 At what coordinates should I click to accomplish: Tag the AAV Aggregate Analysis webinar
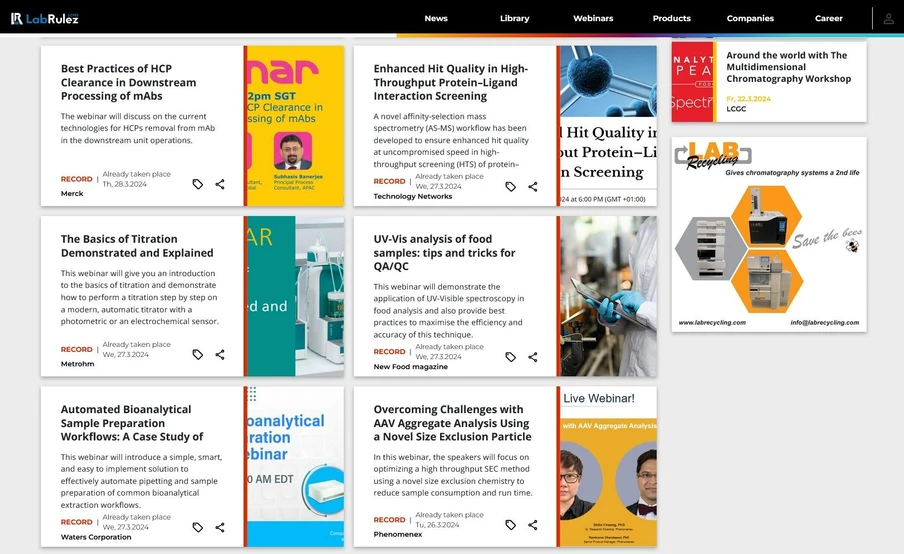coord(510,525)
